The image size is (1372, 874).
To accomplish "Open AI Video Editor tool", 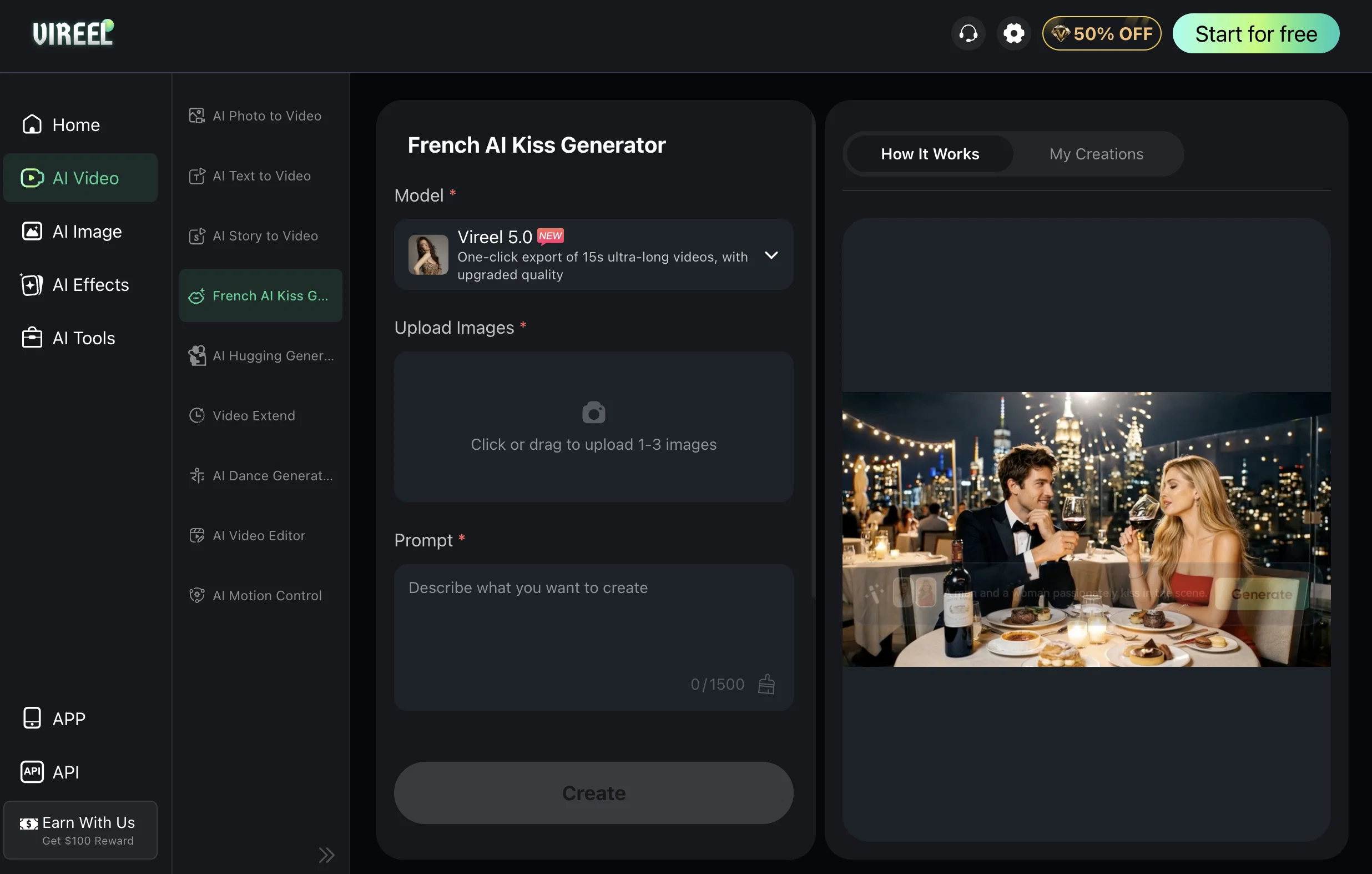I will (261, 535).
